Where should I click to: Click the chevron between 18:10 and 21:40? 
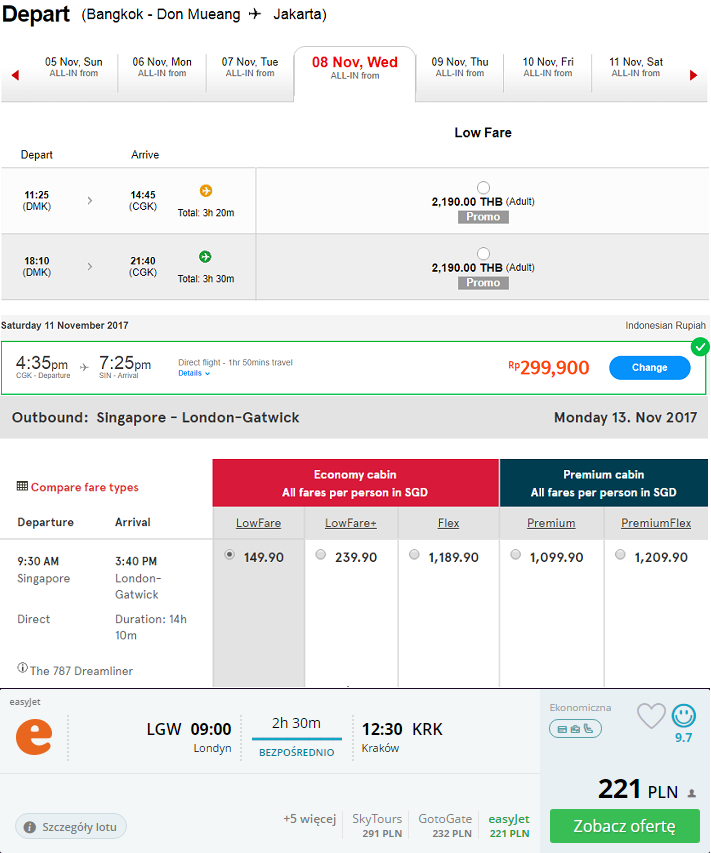coord(90,267)
